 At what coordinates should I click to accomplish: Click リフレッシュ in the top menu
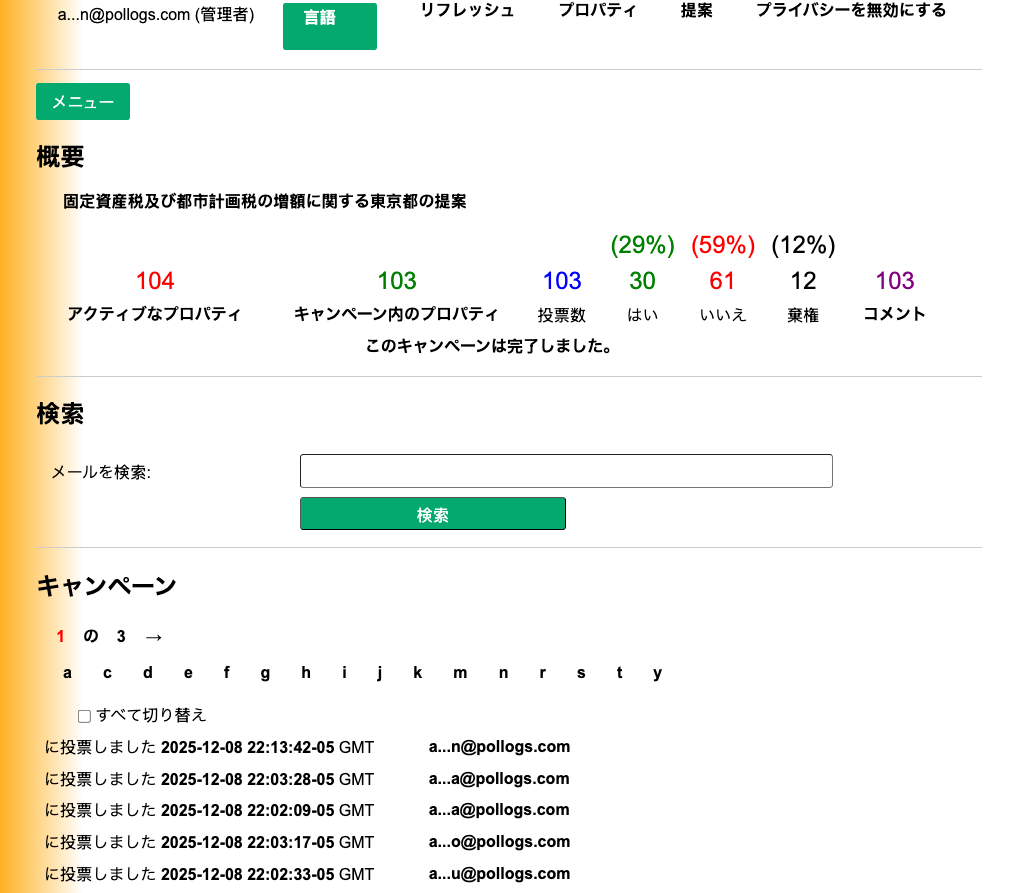tap(468, 10)
